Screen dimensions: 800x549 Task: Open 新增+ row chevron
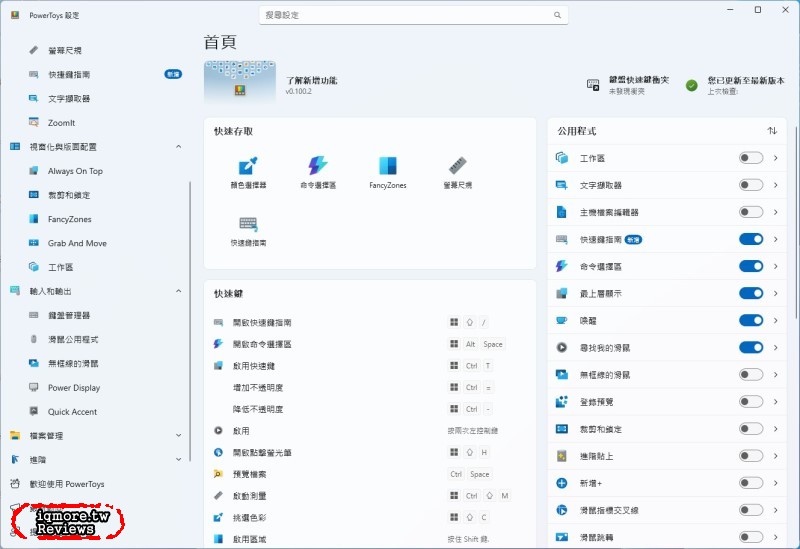(x=776, y=483)
